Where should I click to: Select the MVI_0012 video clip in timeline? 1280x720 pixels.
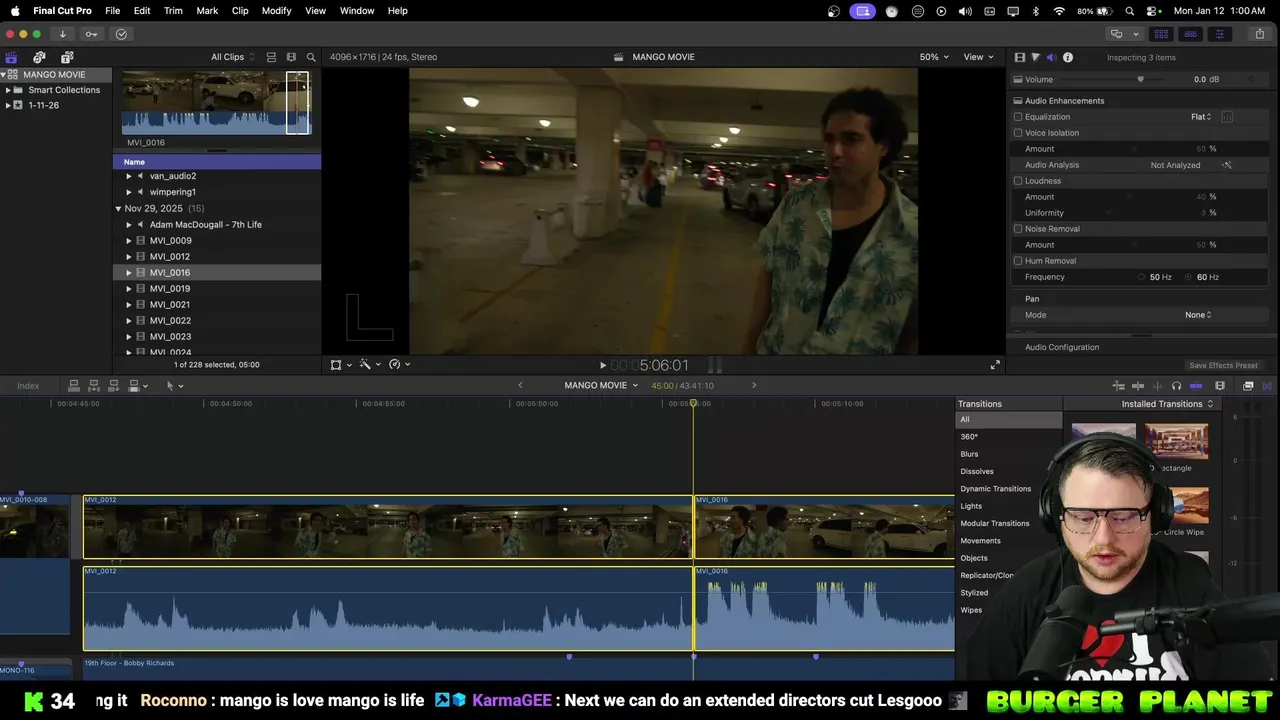[x=388, y=527]
